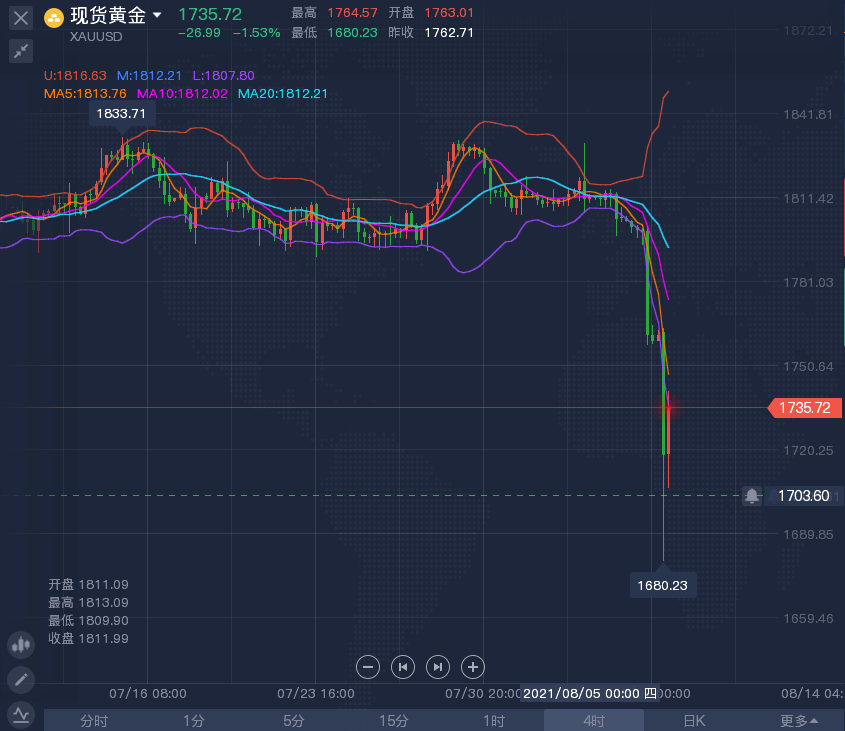The width and height of the screenshot is (845, 731).
Task: Open the 现货黄金 symbol dropdown
Action: pos(157,16)
